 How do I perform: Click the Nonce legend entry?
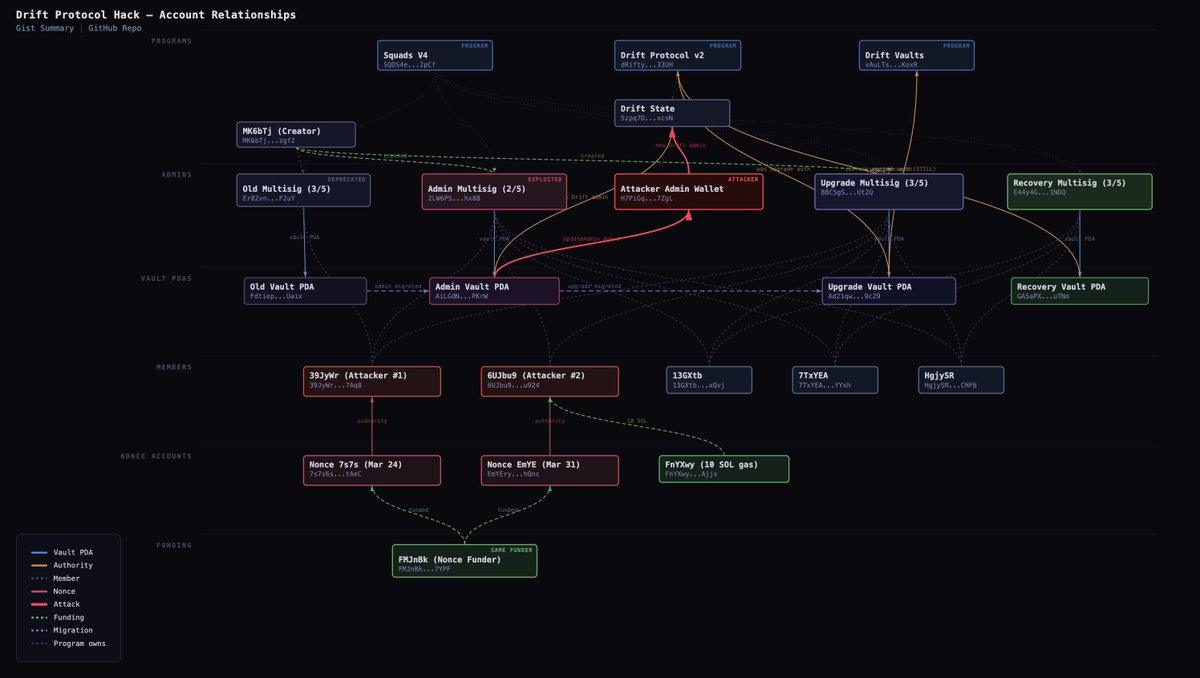pyautogui.click(x=54, y=591)
